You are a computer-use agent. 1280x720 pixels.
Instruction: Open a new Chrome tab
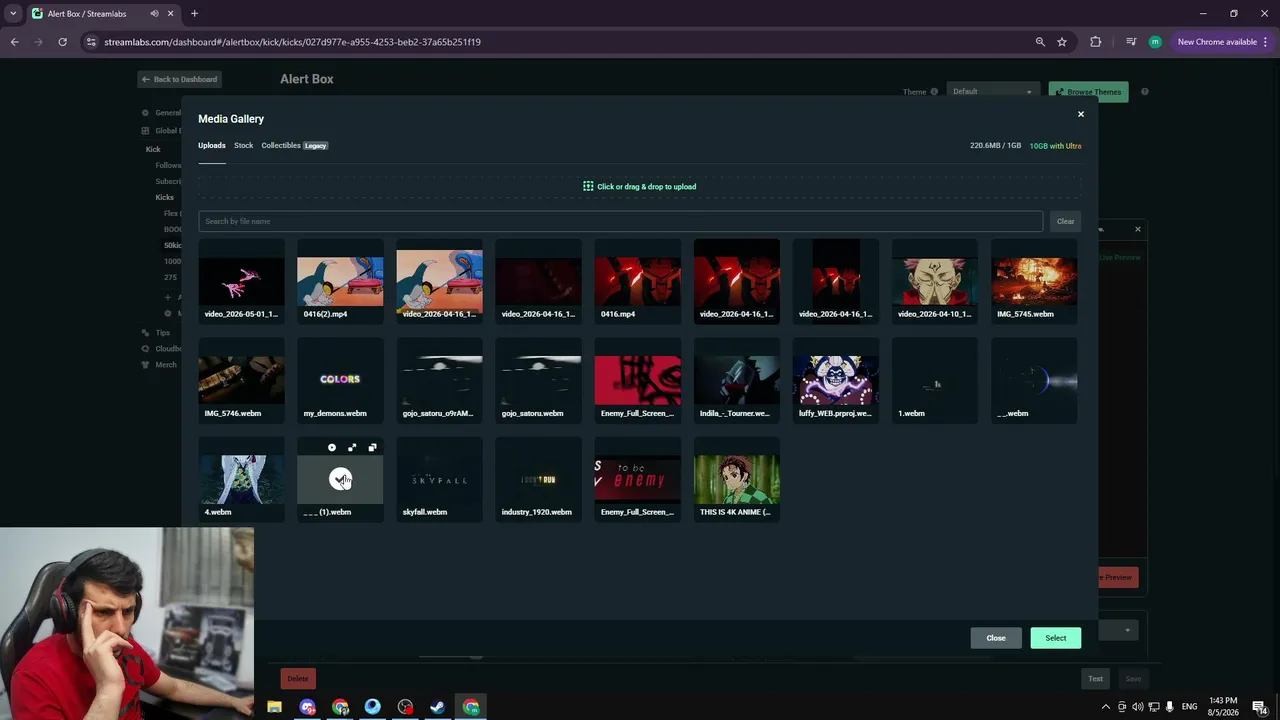194,14
